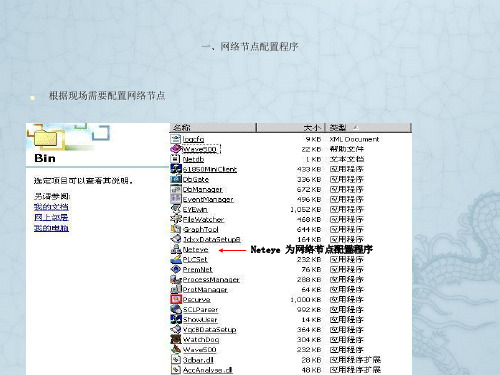Image resolution: width=500 pixels, height=375 pixels.
Task: Click the '164 KB' size cell
Action: click(309, 239)
